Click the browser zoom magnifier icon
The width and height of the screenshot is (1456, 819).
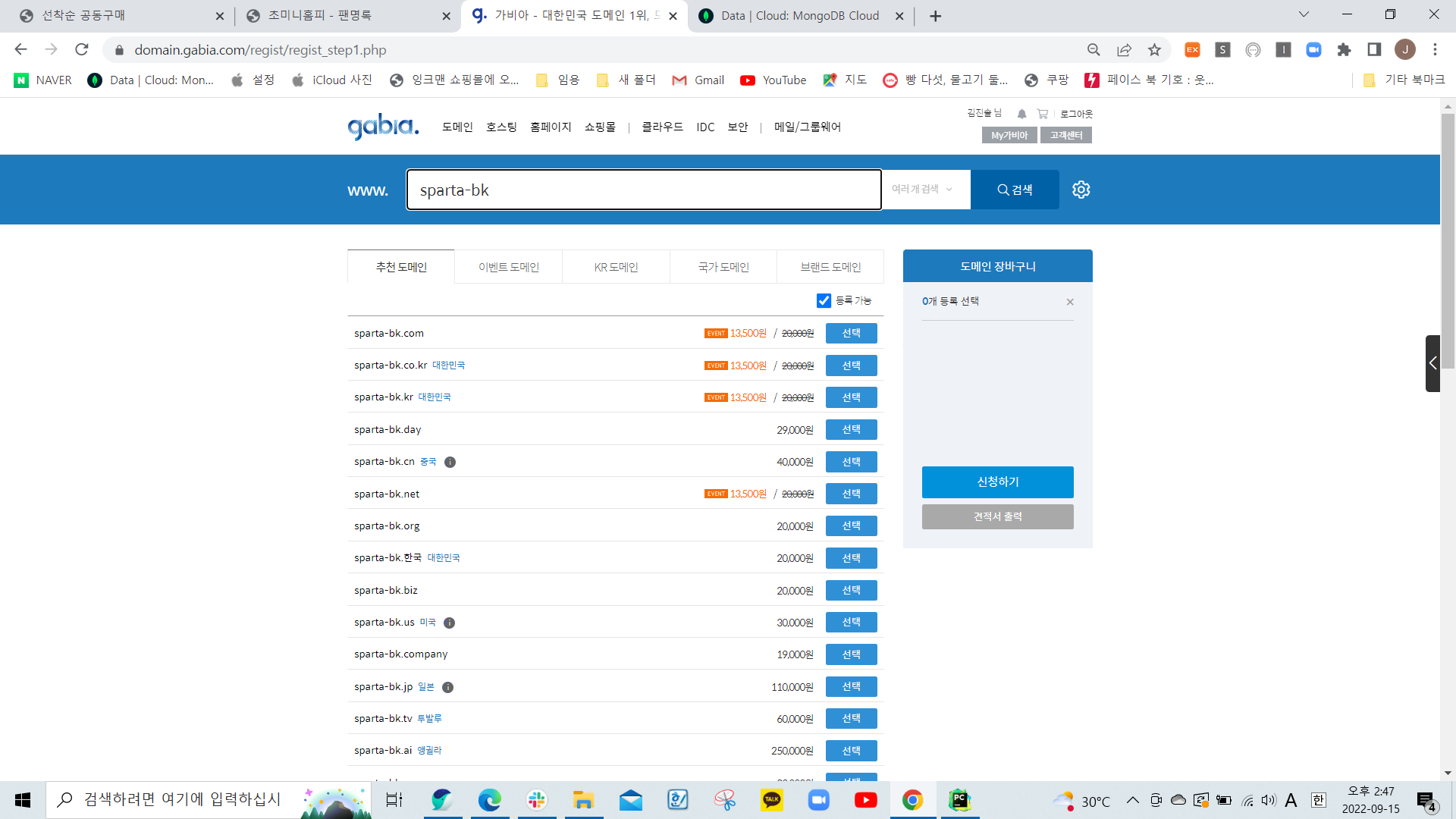pos(1094,49)
